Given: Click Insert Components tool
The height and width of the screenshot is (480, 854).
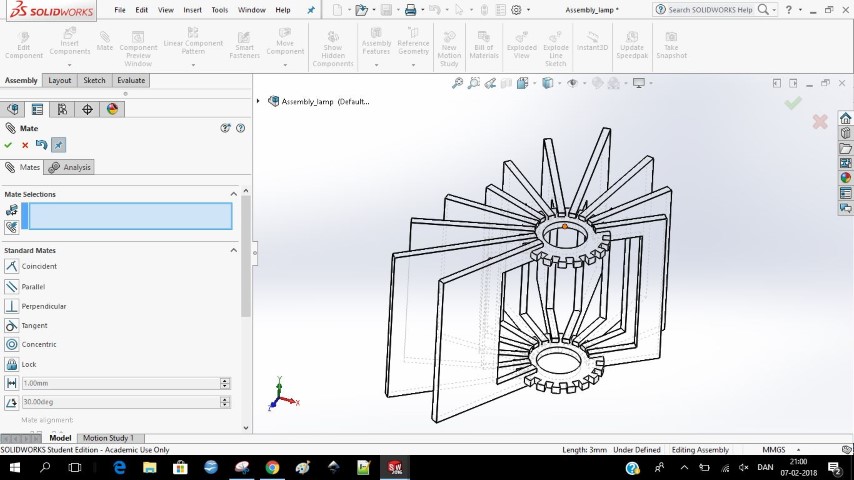Looking at the screenshot, I should [70, 41].
